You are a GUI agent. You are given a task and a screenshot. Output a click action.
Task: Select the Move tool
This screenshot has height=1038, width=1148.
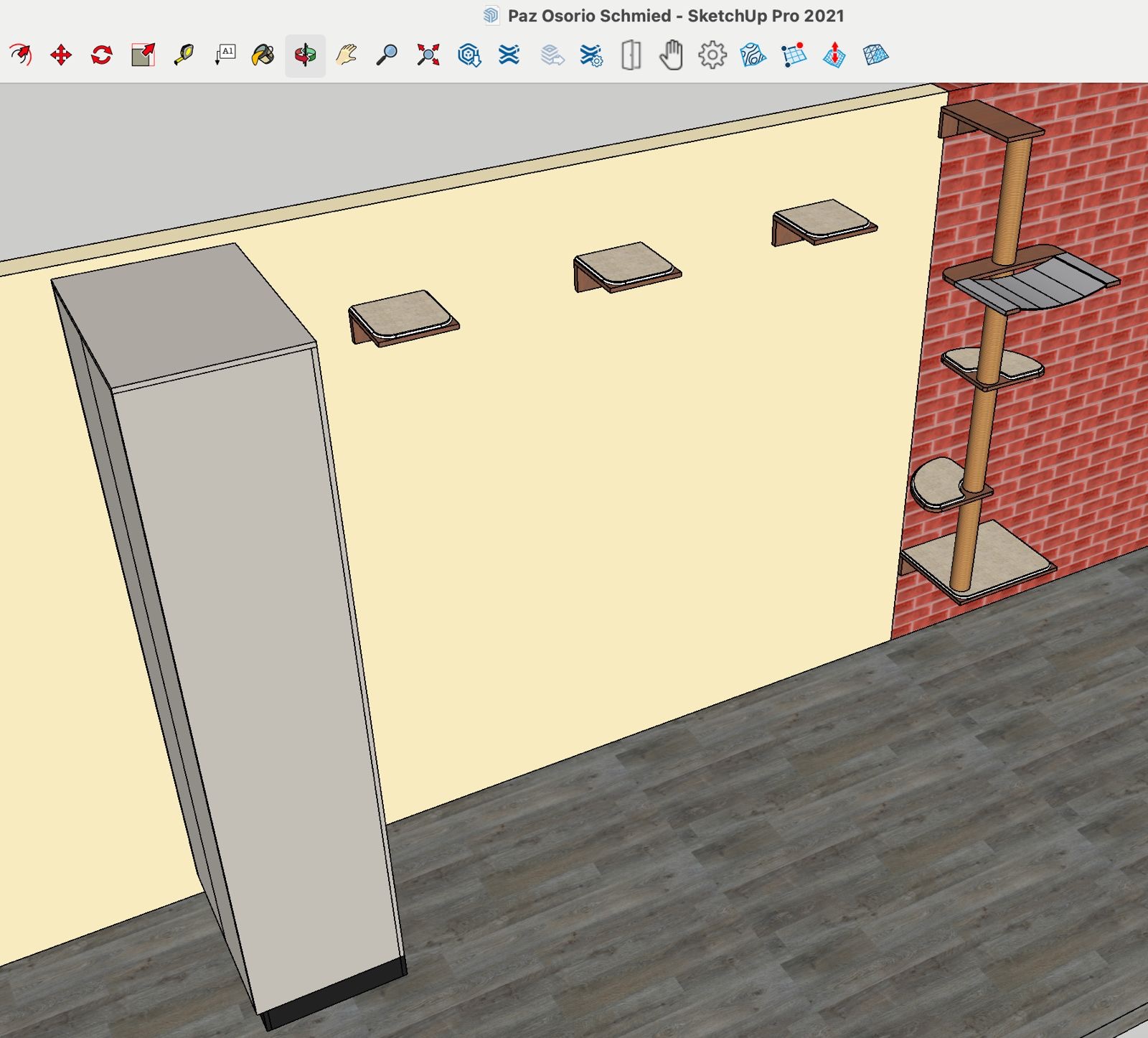point(61,55)
